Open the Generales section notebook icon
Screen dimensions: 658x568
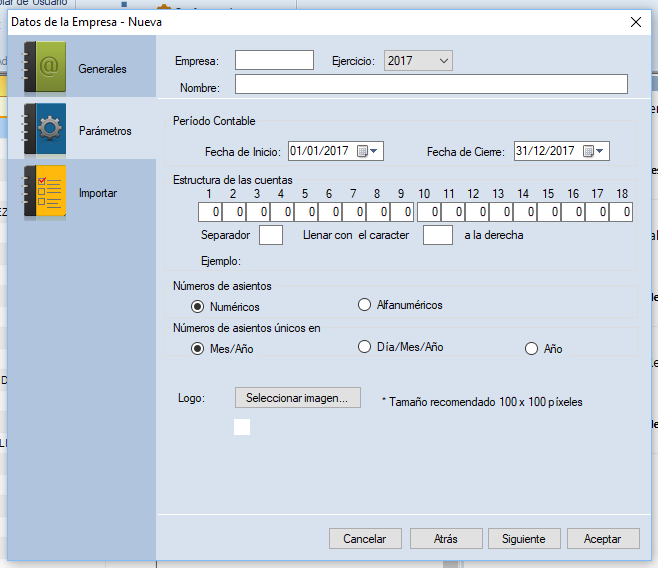(44, 67)
